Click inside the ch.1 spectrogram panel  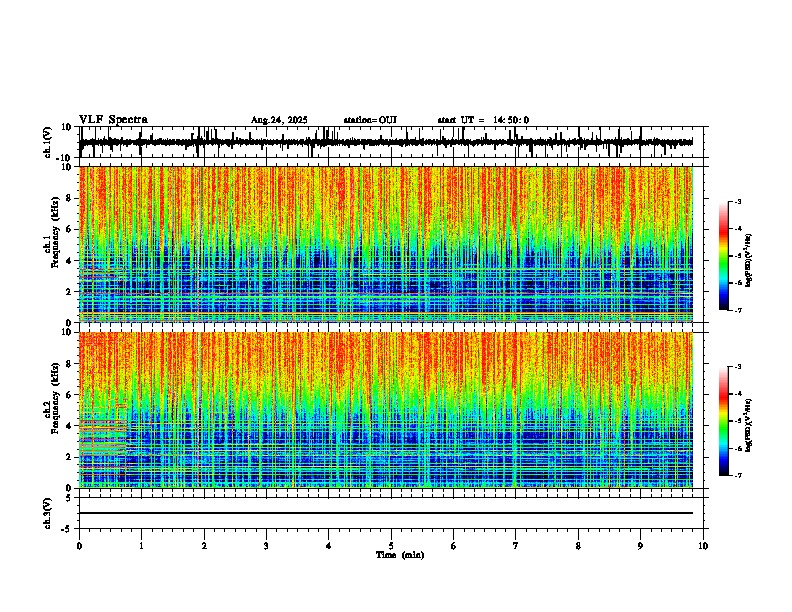pos(386,244)
